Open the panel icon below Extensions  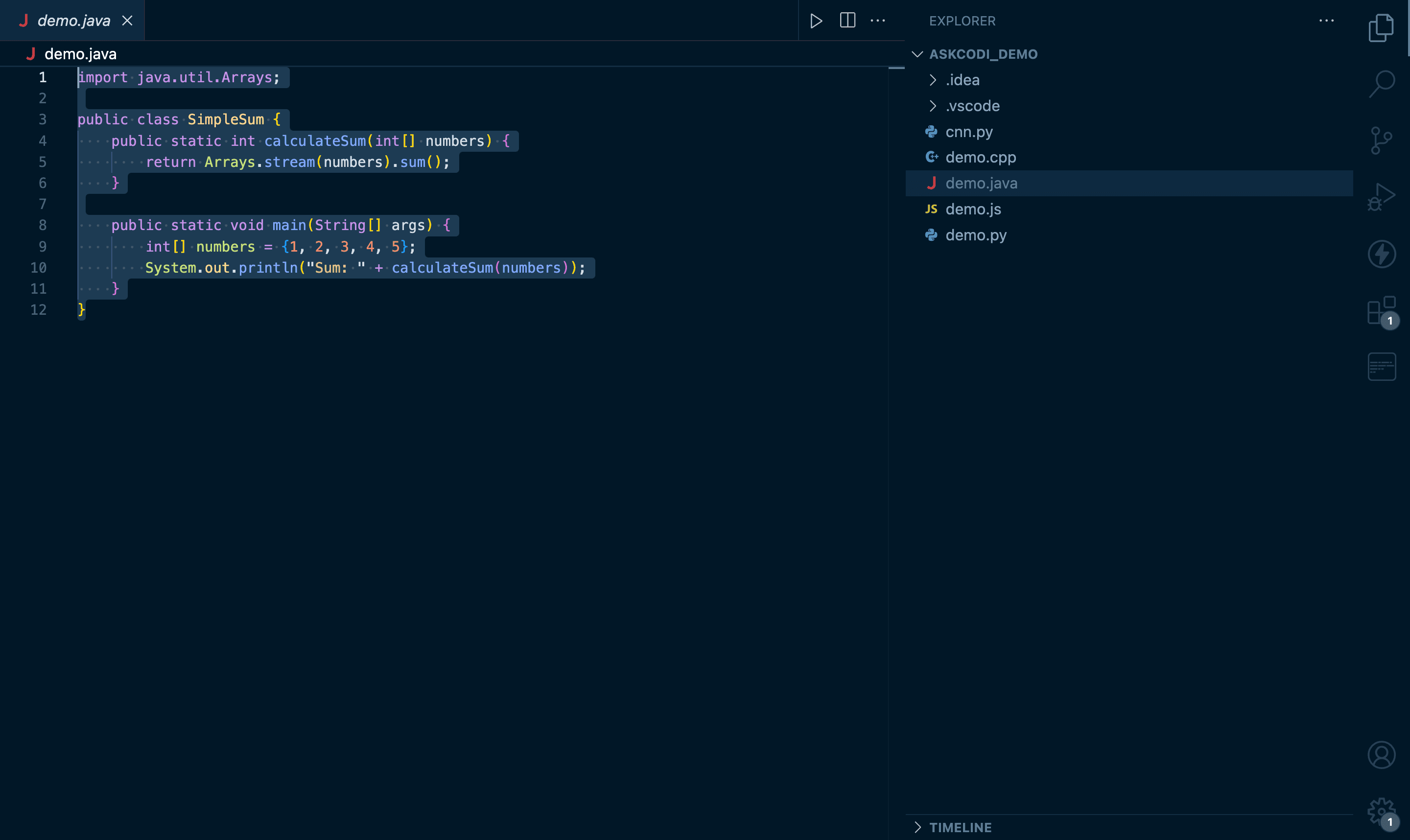click(1381, 366)
